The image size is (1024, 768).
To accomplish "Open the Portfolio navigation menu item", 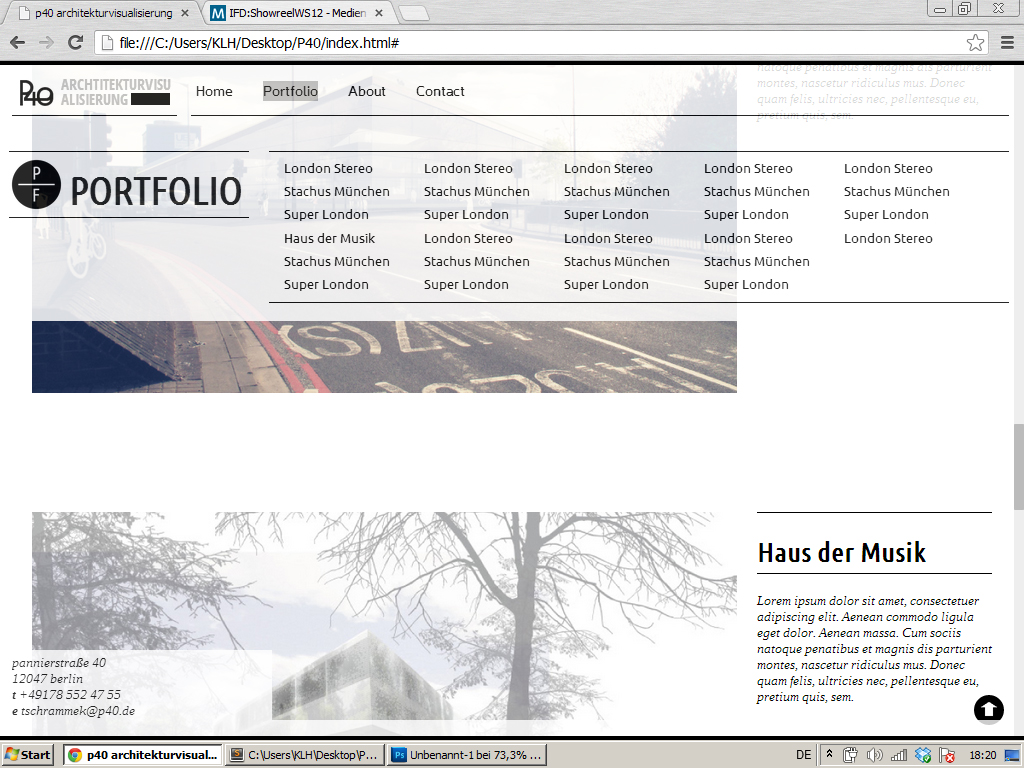I will tap(290, 91).
